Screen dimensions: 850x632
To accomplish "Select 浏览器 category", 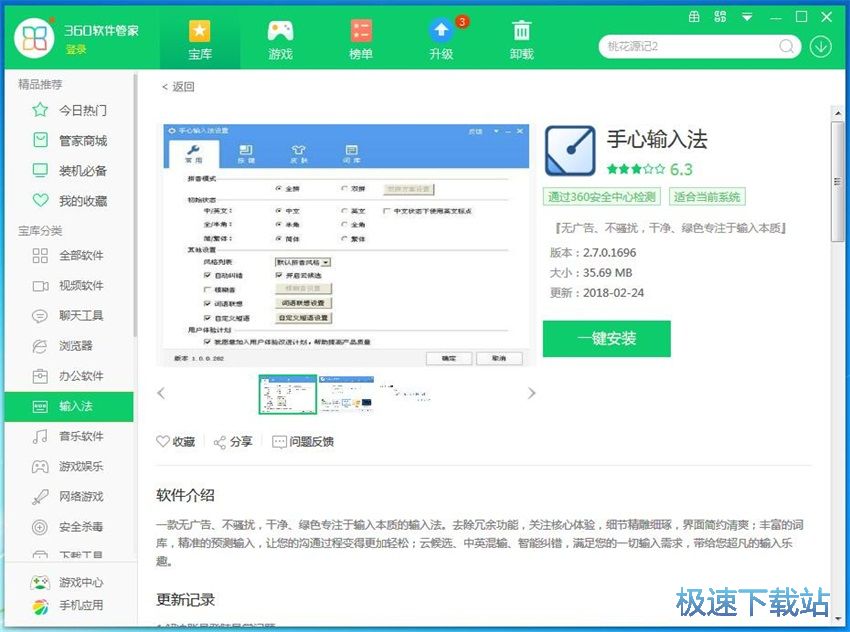I will click(69, 346).
